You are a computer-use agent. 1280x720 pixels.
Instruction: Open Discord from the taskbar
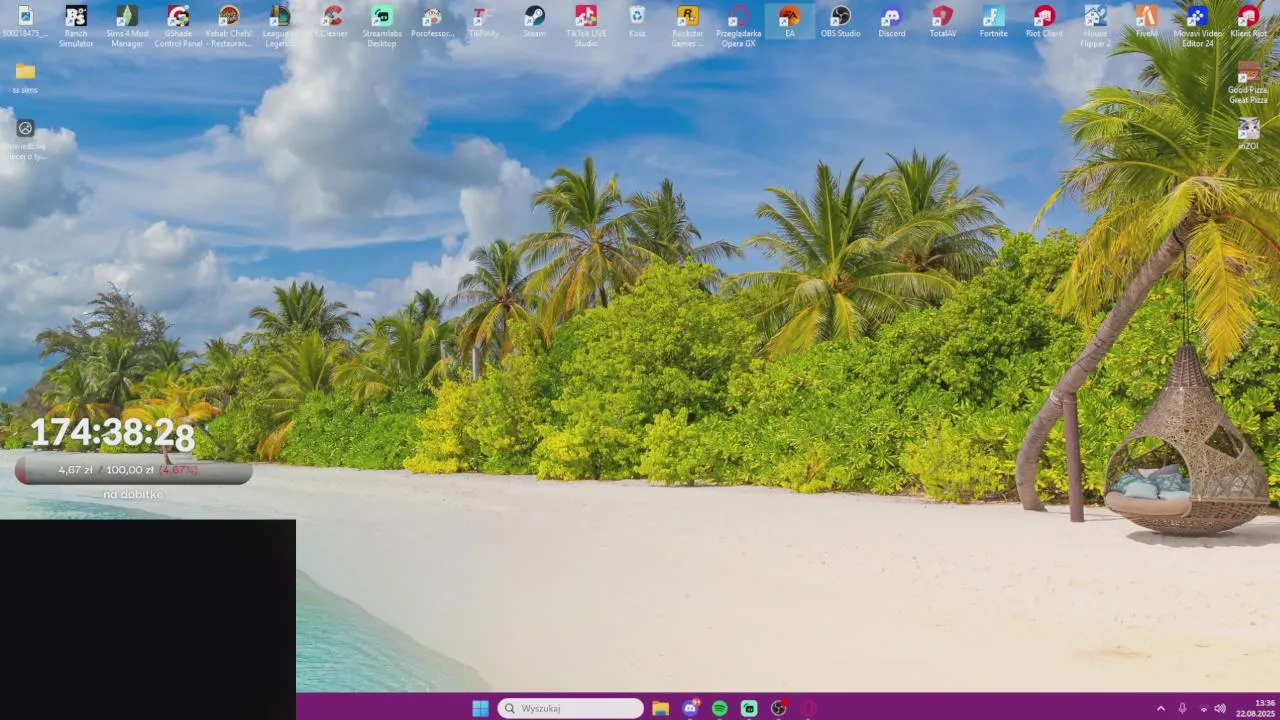coord(690,708)
